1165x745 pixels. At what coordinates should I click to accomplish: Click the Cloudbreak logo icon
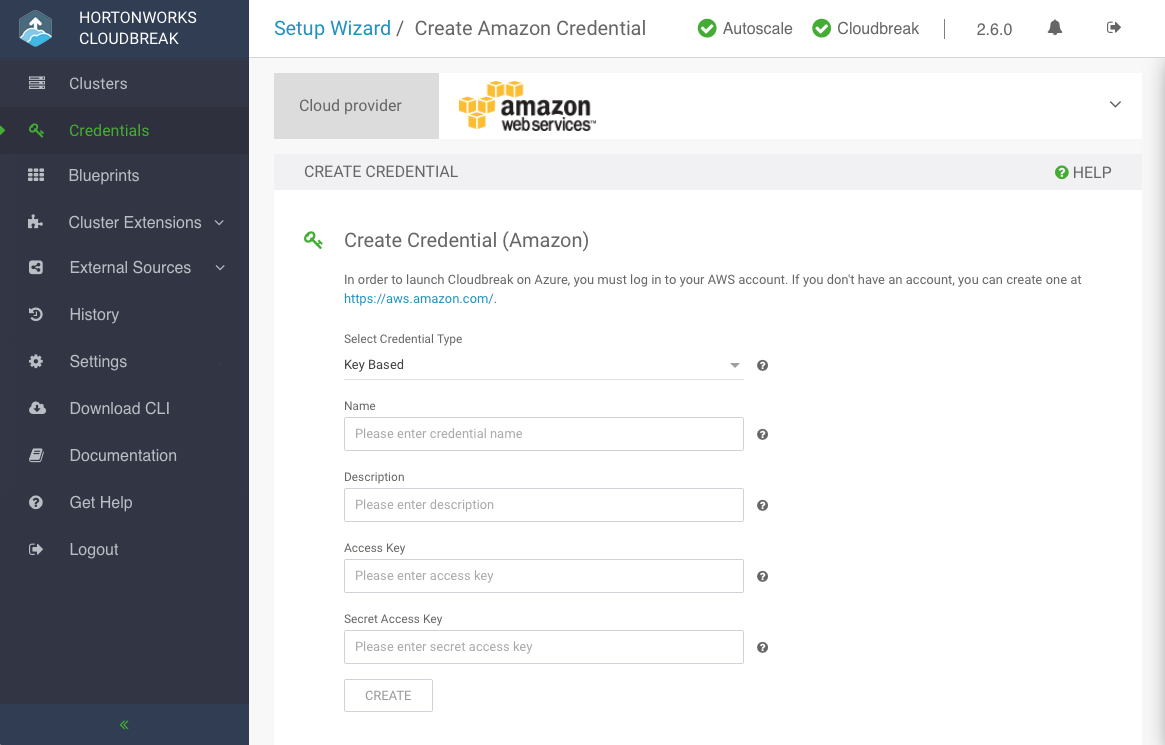(x=36, y=29)
